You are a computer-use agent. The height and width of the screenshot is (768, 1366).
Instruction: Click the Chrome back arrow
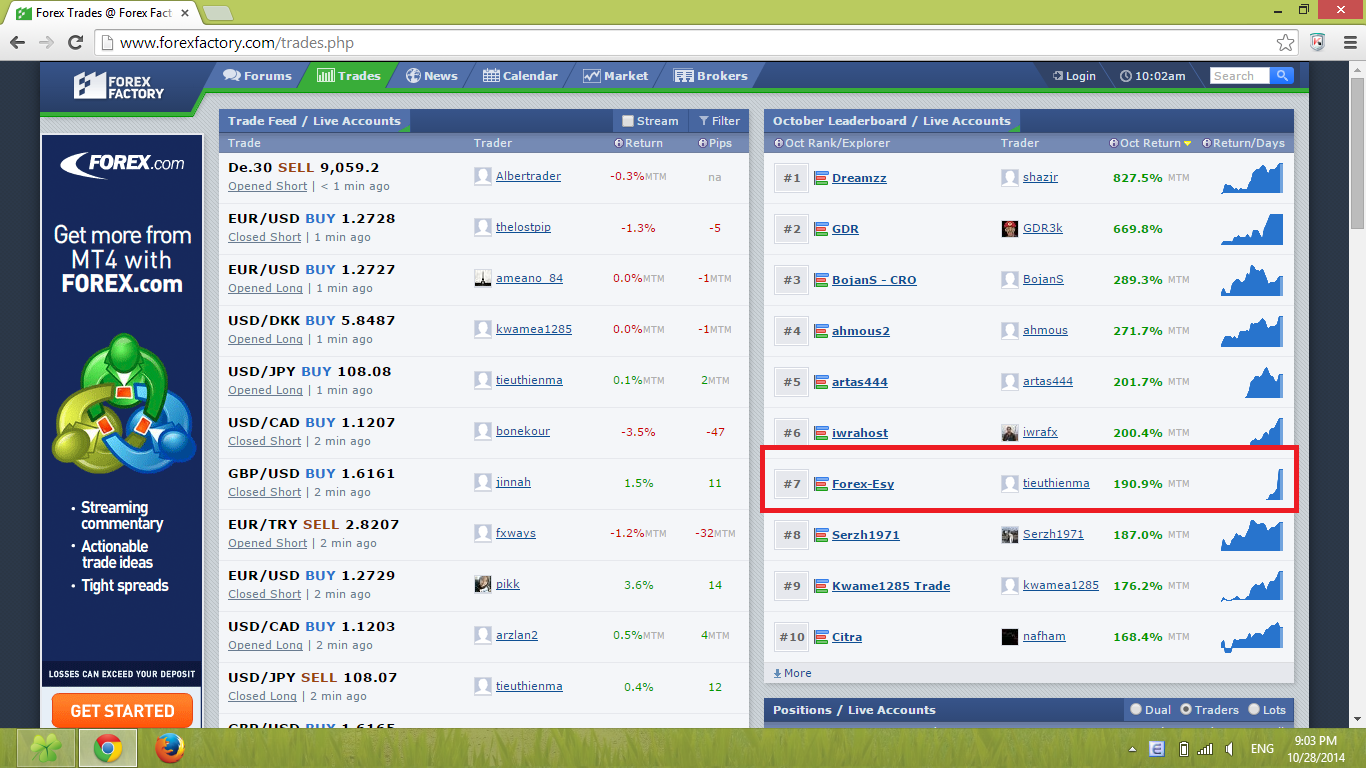[x=17, y=43]
